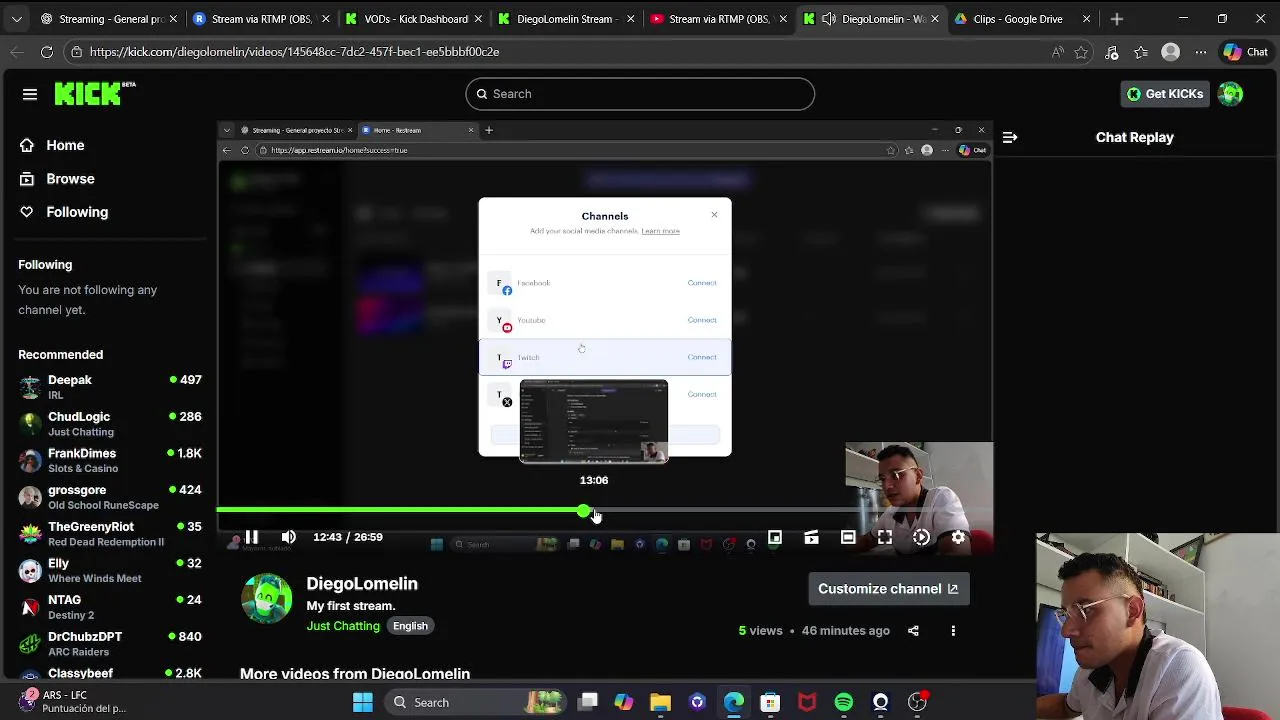This screenshot has height=720, width=1280.
Task: Open video player settings gear
Action: 958,537
